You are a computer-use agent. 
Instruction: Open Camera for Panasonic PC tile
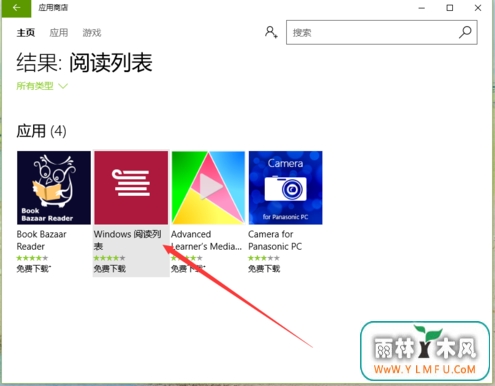pos(286,188)
